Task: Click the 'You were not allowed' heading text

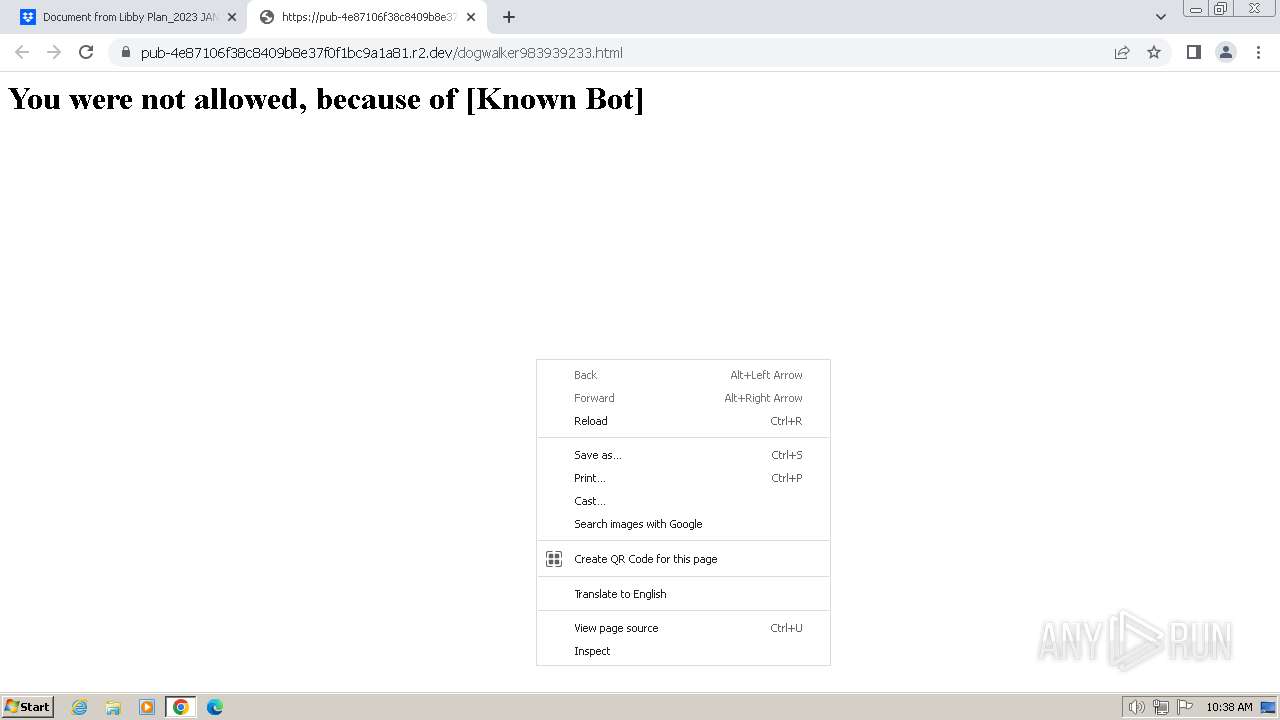Action: (x=326, y=99)
